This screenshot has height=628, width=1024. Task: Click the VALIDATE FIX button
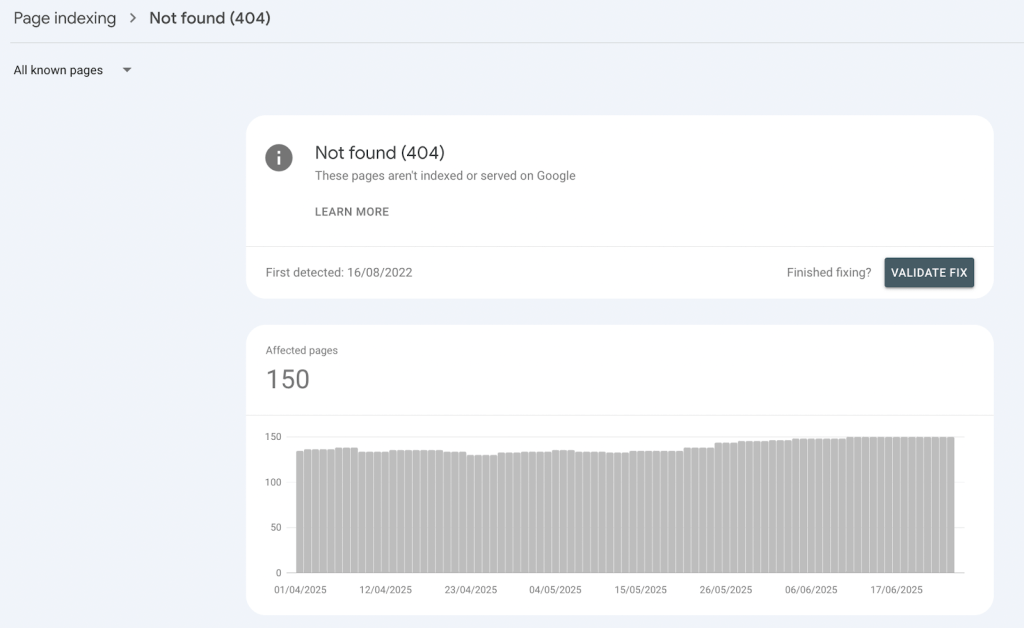pyautogui.click(x=929, y=272)
